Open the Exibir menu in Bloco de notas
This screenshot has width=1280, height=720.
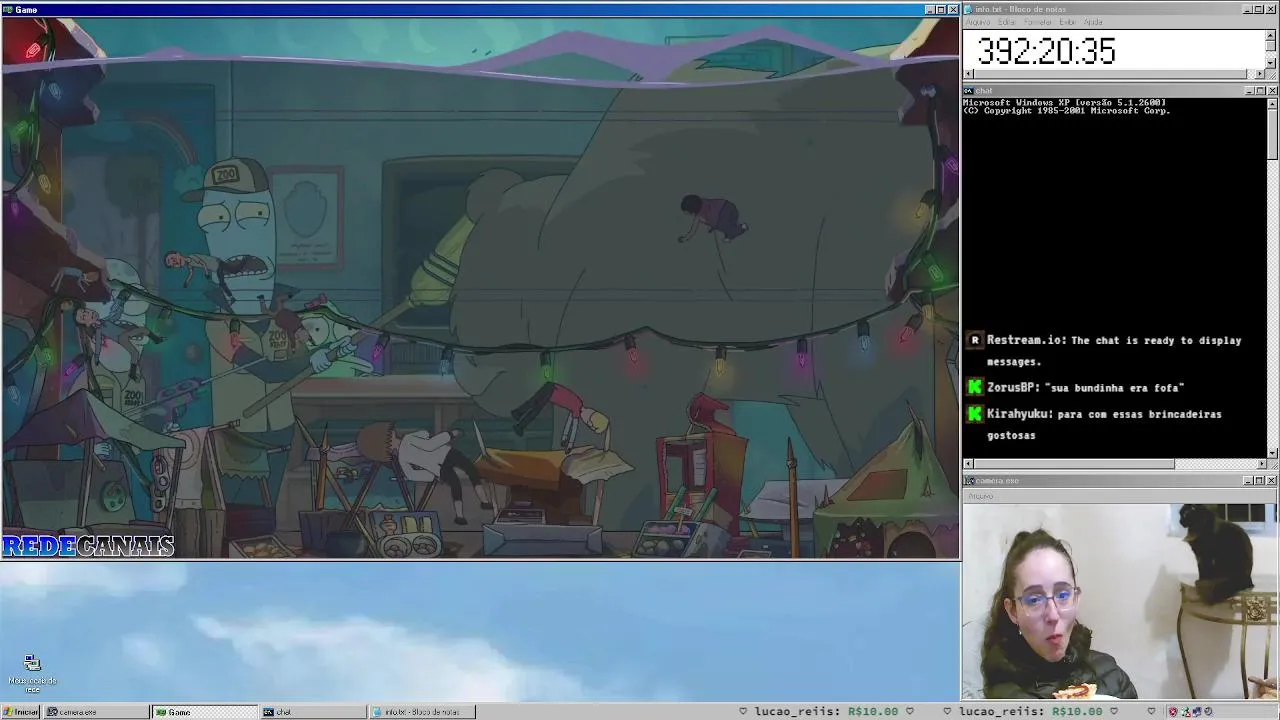click(1068, 22)
